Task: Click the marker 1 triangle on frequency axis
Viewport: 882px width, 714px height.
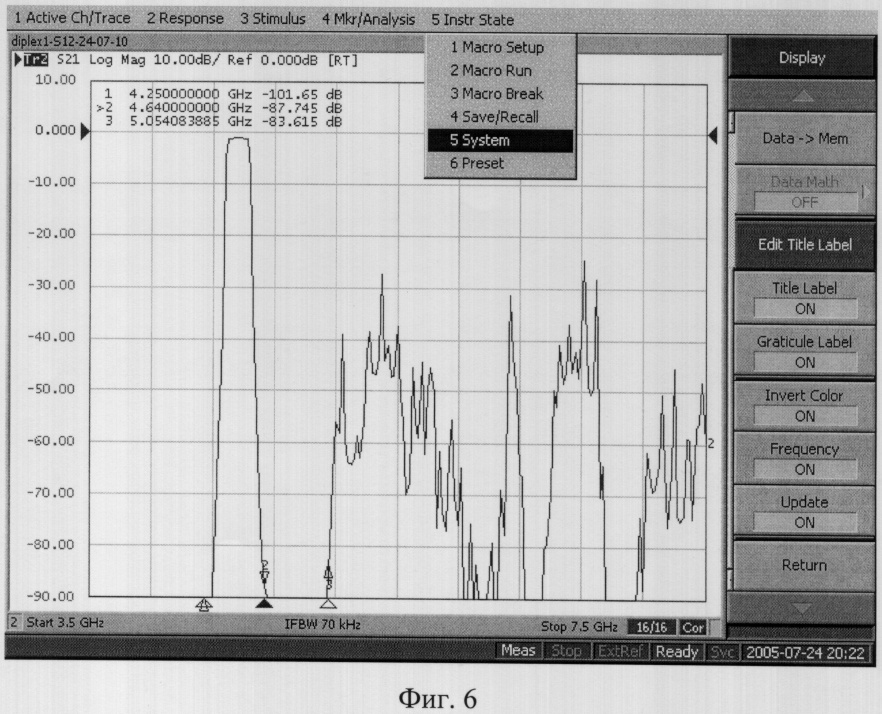Action: tap(204, 604)
